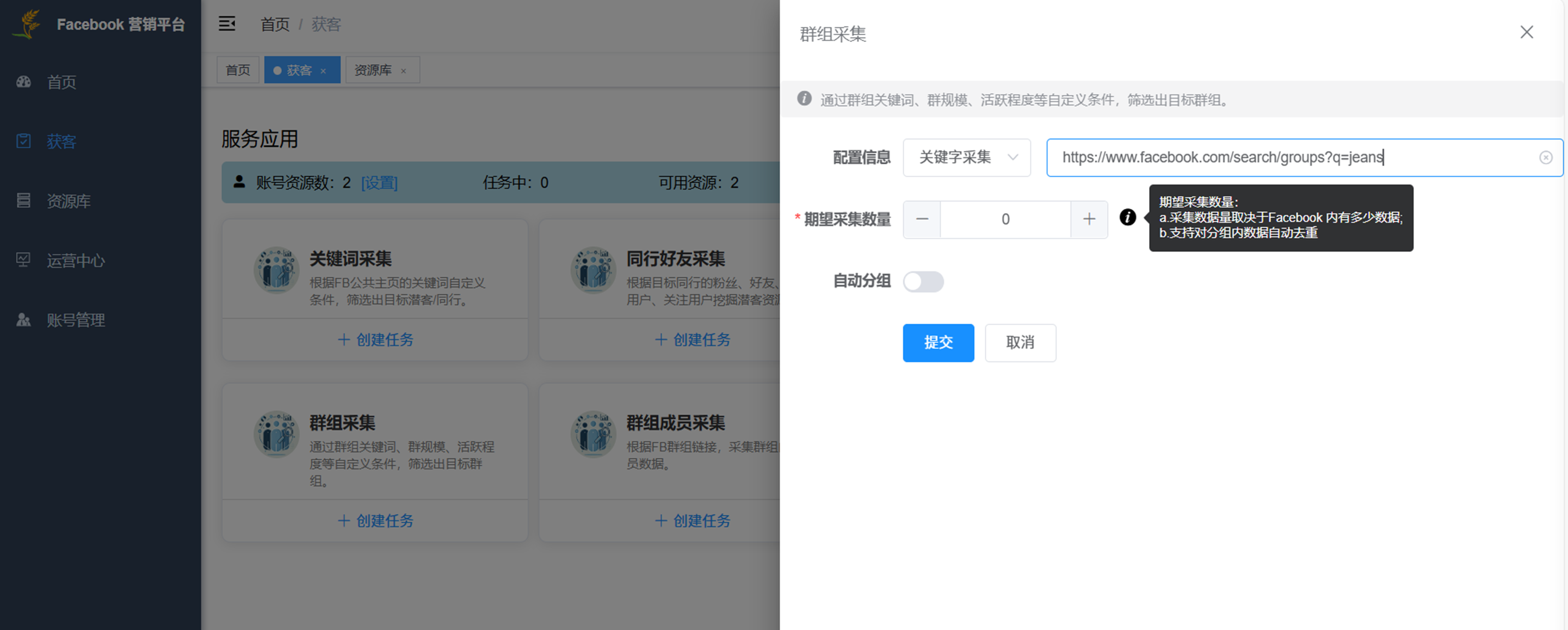
Task: Clear the URL input with the circle-x icon
Action: [x=1546, y=158]
